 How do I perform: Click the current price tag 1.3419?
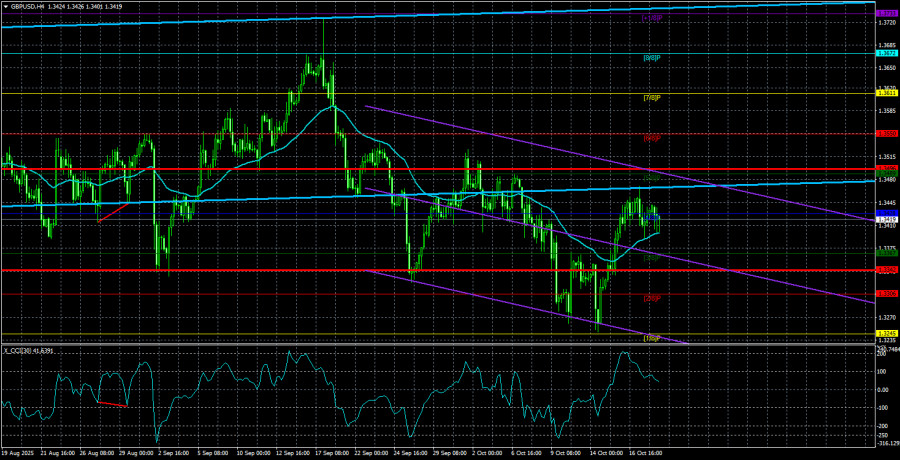[885, 219]
